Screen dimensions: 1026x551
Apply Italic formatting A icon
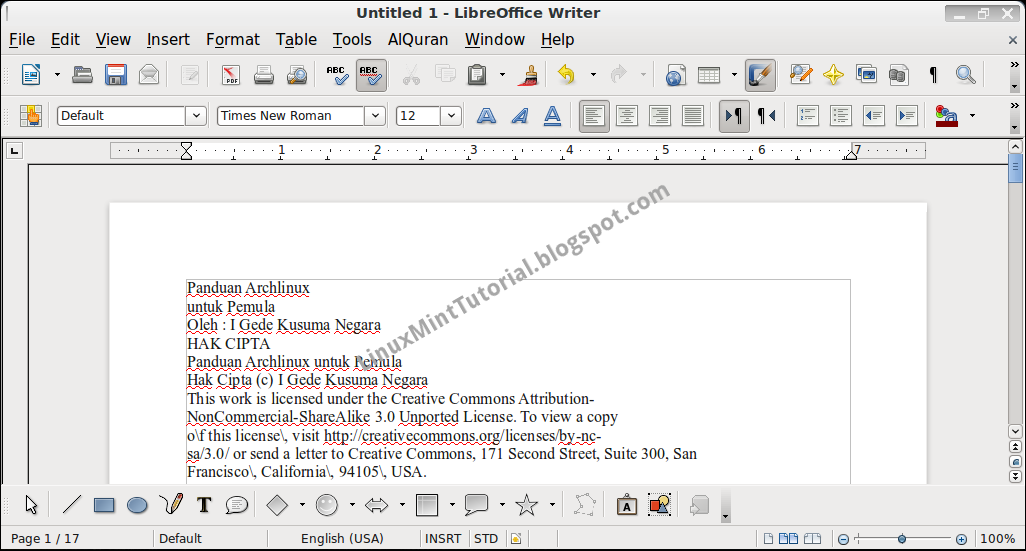(520, 116)
